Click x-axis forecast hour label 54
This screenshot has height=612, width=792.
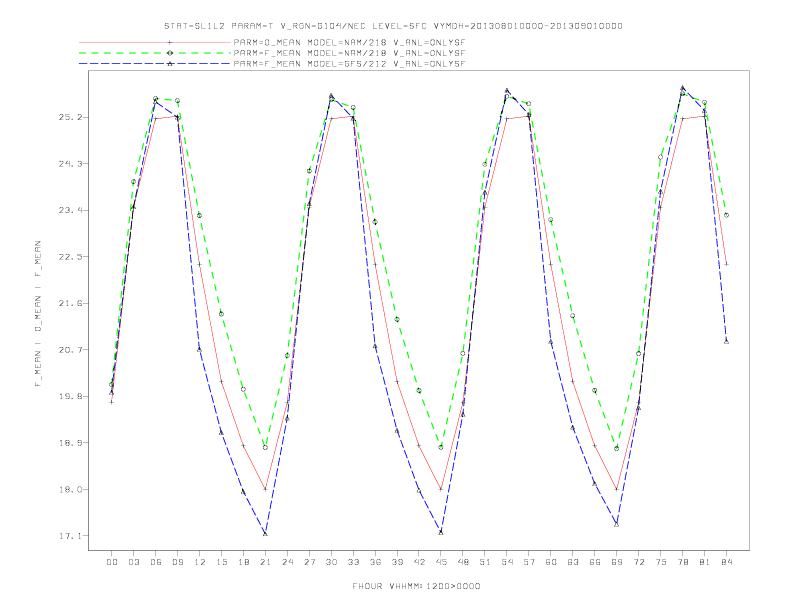click(x=507, y=562)
